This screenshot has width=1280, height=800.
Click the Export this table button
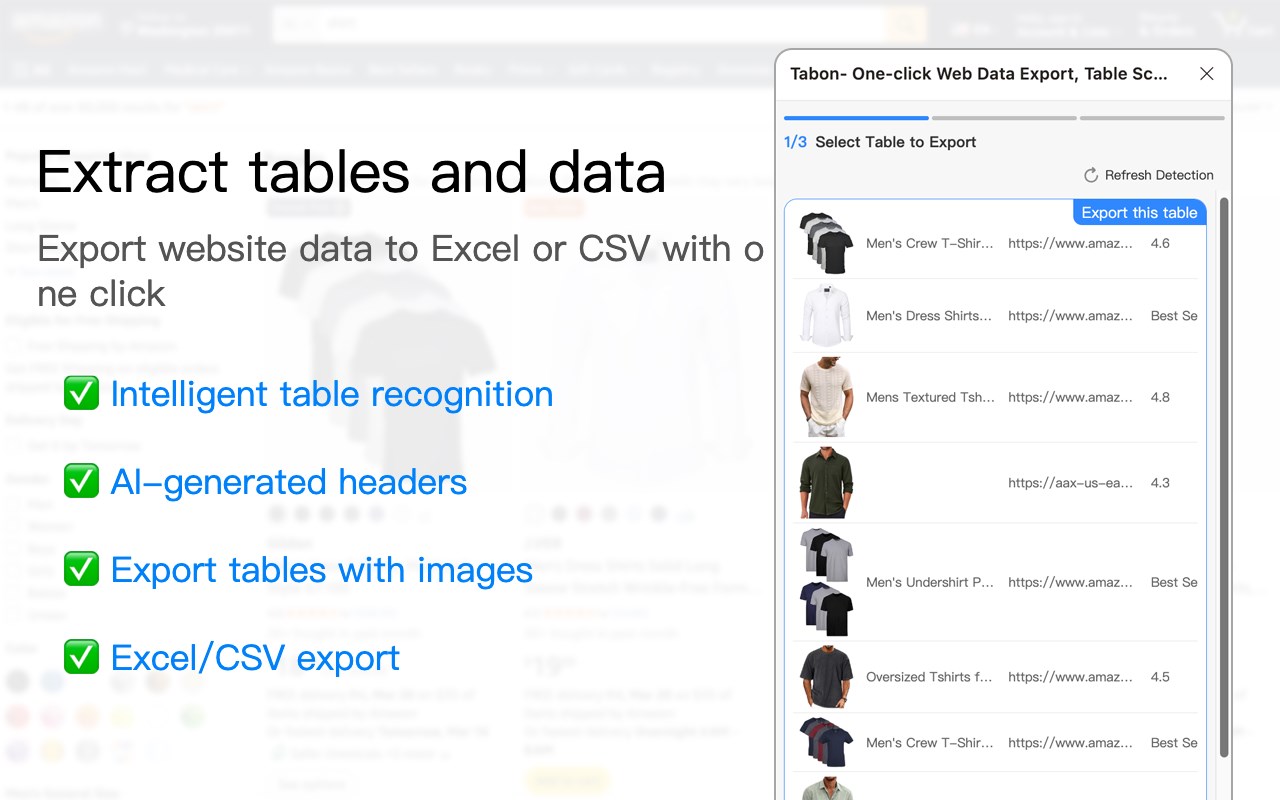point(1139,212)
